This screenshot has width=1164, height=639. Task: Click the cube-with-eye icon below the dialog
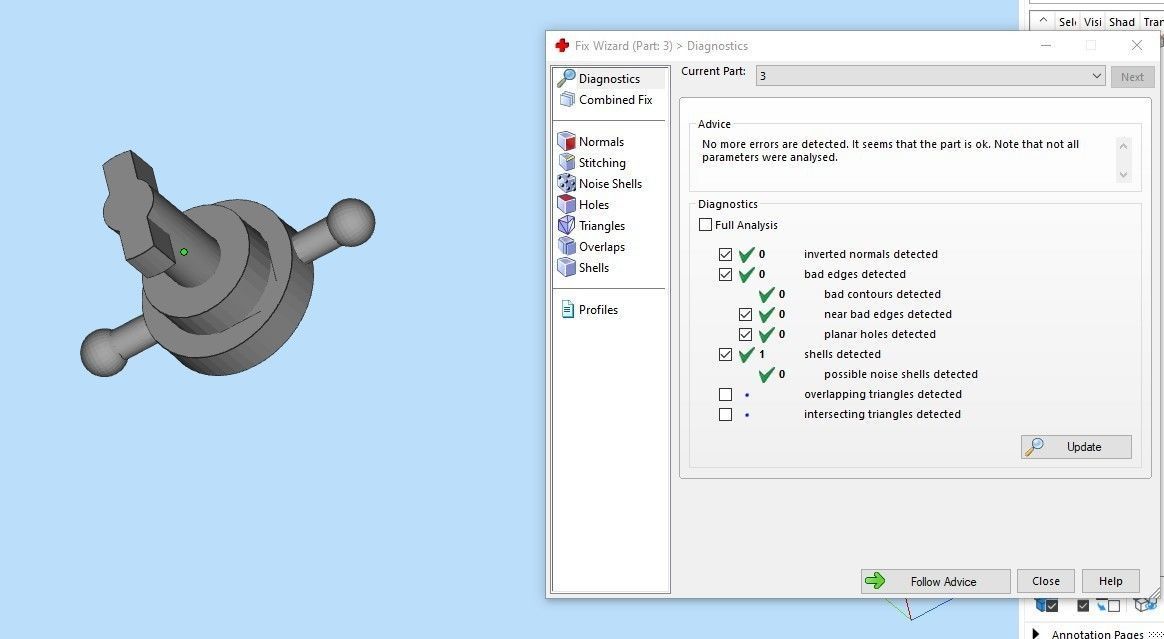[1144, 606]
